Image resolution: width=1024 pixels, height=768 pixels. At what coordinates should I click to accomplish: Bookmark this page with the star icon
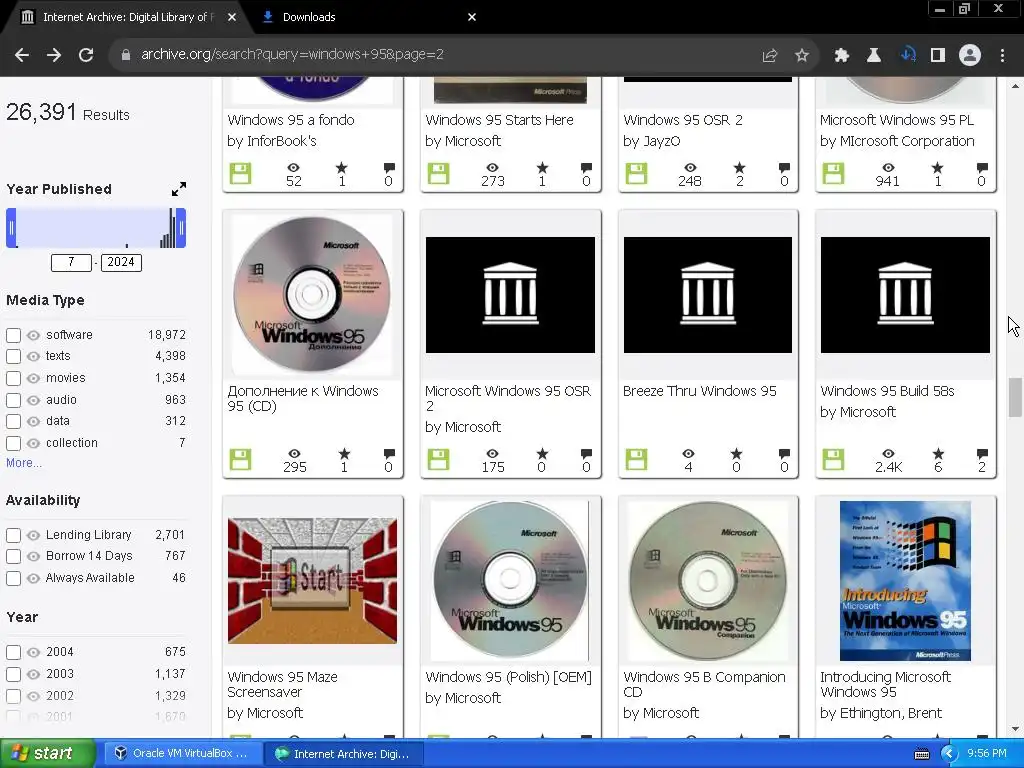pos(802,56)
